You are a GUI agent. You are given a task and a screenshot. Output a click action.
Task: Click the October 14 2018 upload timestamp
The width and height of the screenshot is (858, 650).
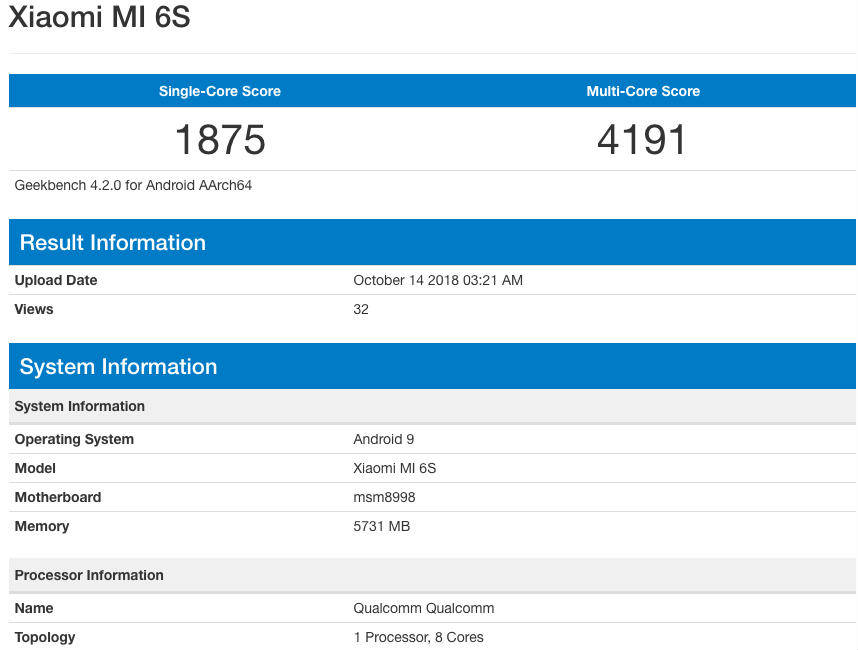pyautogui.click(x=438, y=280)
